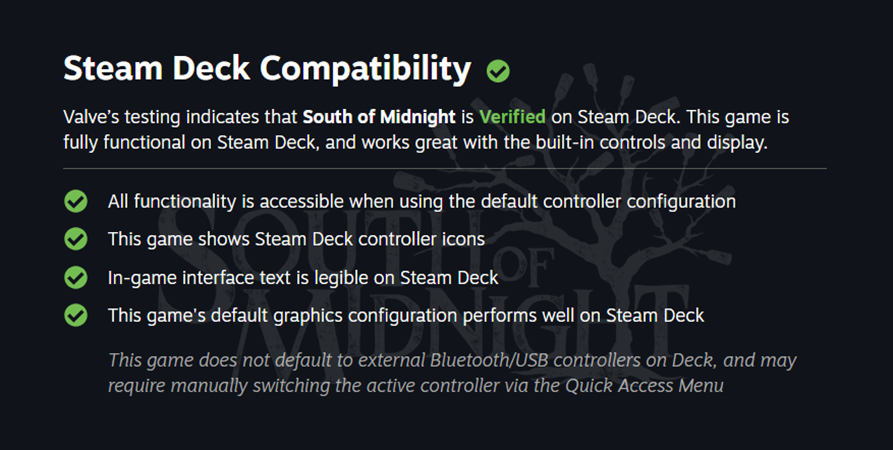The image size is (893, 450).
Task: Select the 'default graphics configuration performs well' line
Action: coord(406,315)
